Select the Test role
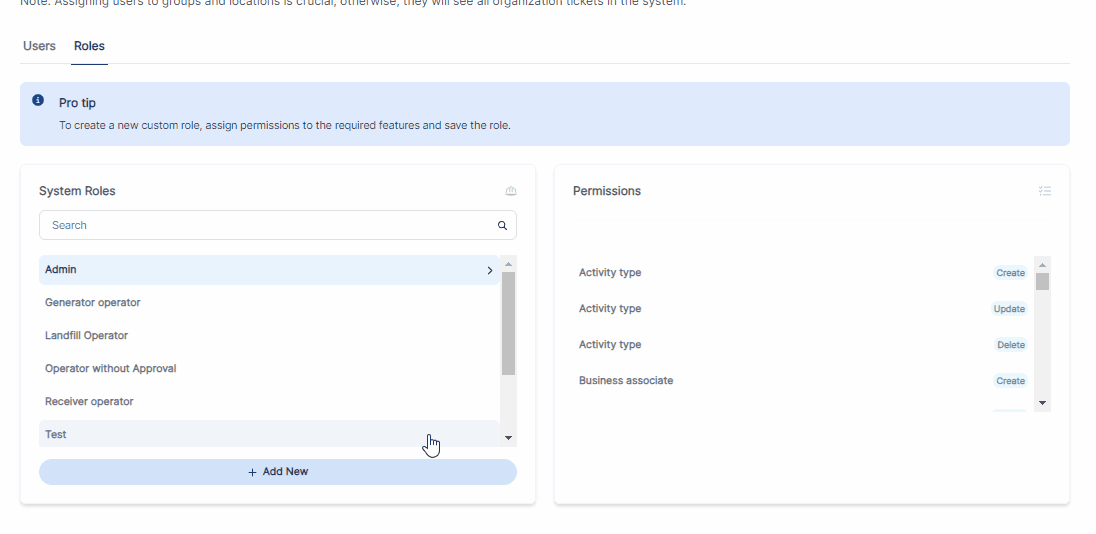Image resolution: width=1096 pixels, height=534 pixels. (x=269, y=434)
